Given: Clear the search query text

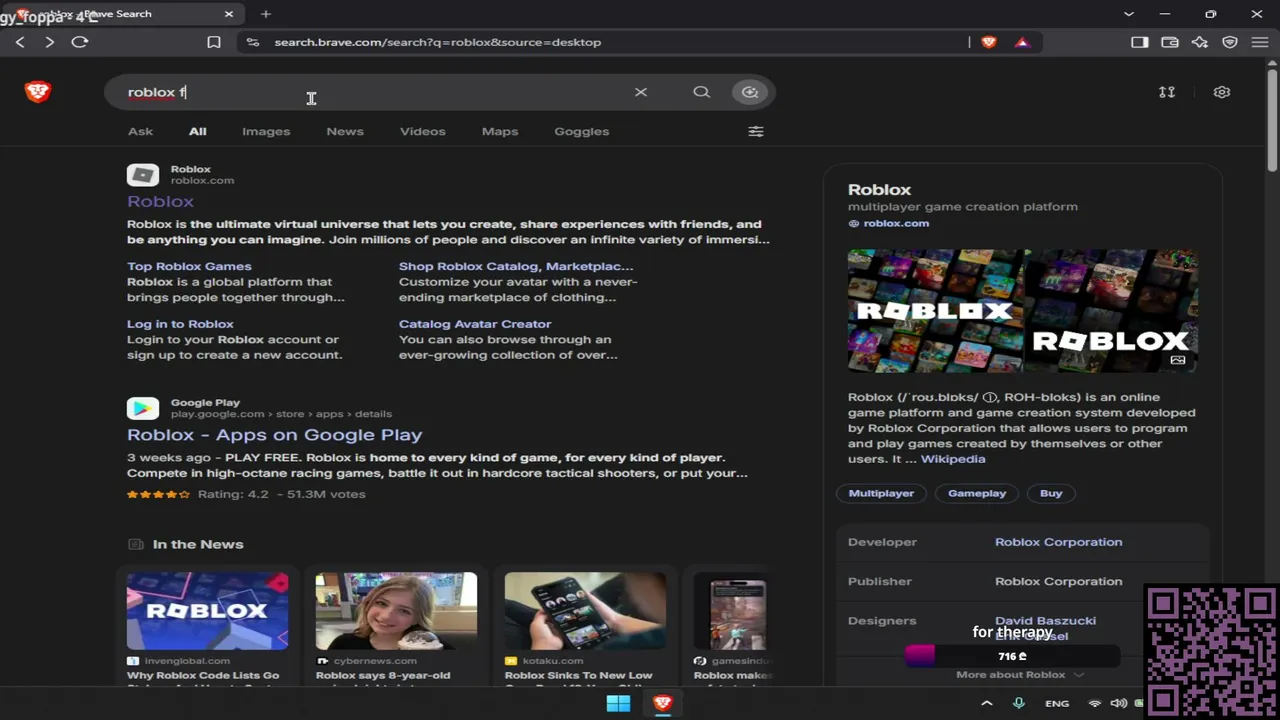Looking at the screenshot, I should pyautogui.click(x=641, y=92).
